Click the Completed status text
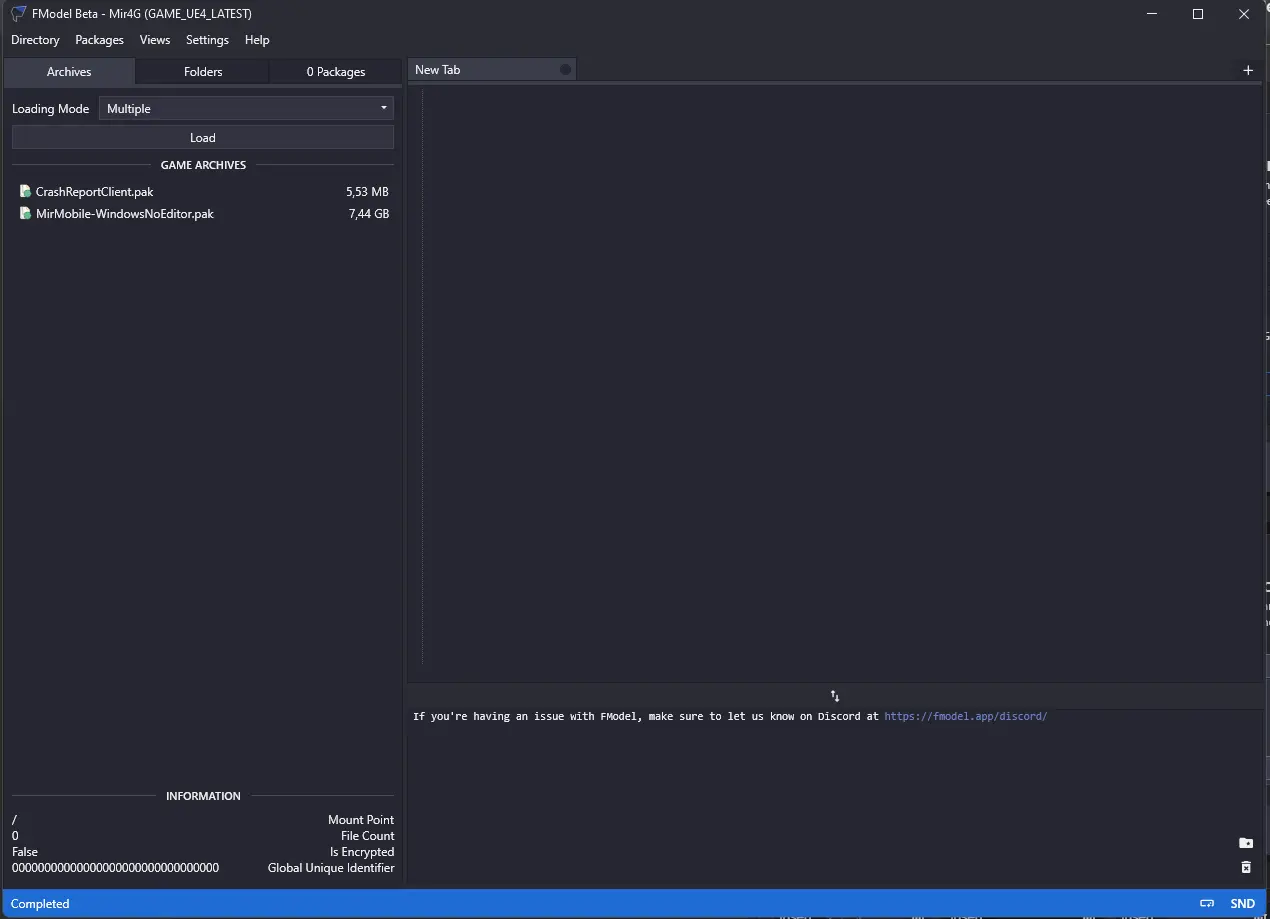Screen dimensions: 1270x919 coord(40,904)
